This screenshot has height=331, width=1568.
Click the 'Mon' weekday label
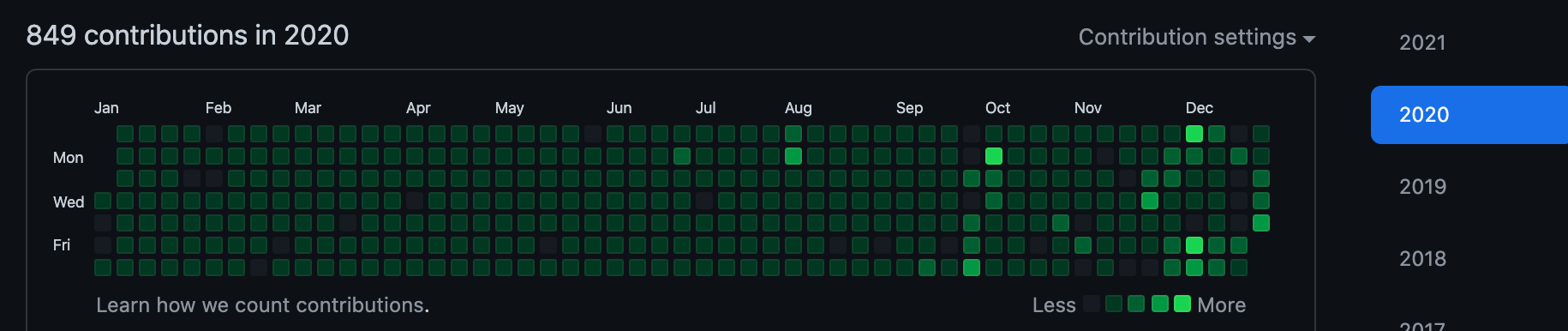click(x=68, y=158)
